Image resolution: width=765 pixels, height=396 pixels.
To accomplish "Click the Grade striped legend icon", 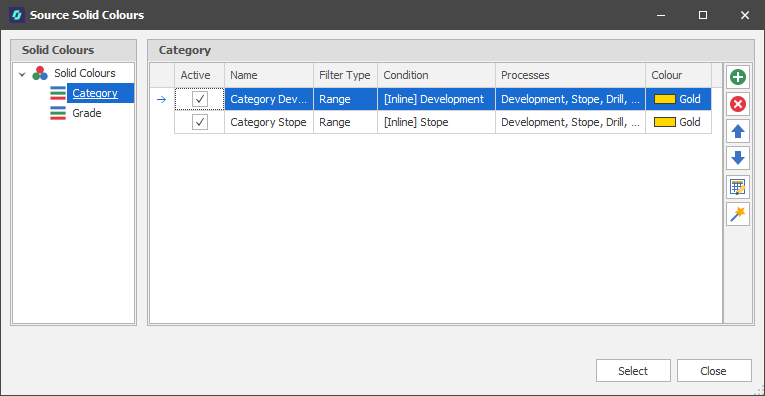I will pos(58,113).
